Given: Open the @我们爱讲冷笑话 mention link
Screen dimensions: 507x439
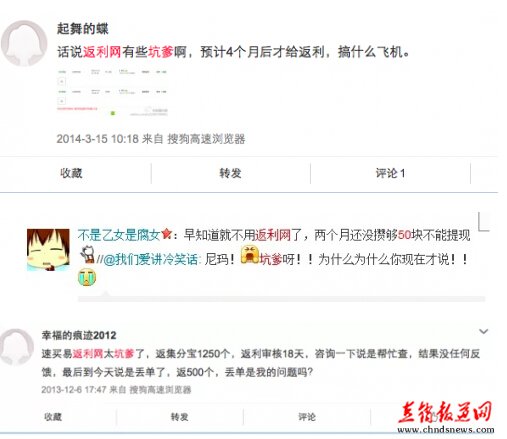Looking at the screenshot, I should (x=151, y=259).
